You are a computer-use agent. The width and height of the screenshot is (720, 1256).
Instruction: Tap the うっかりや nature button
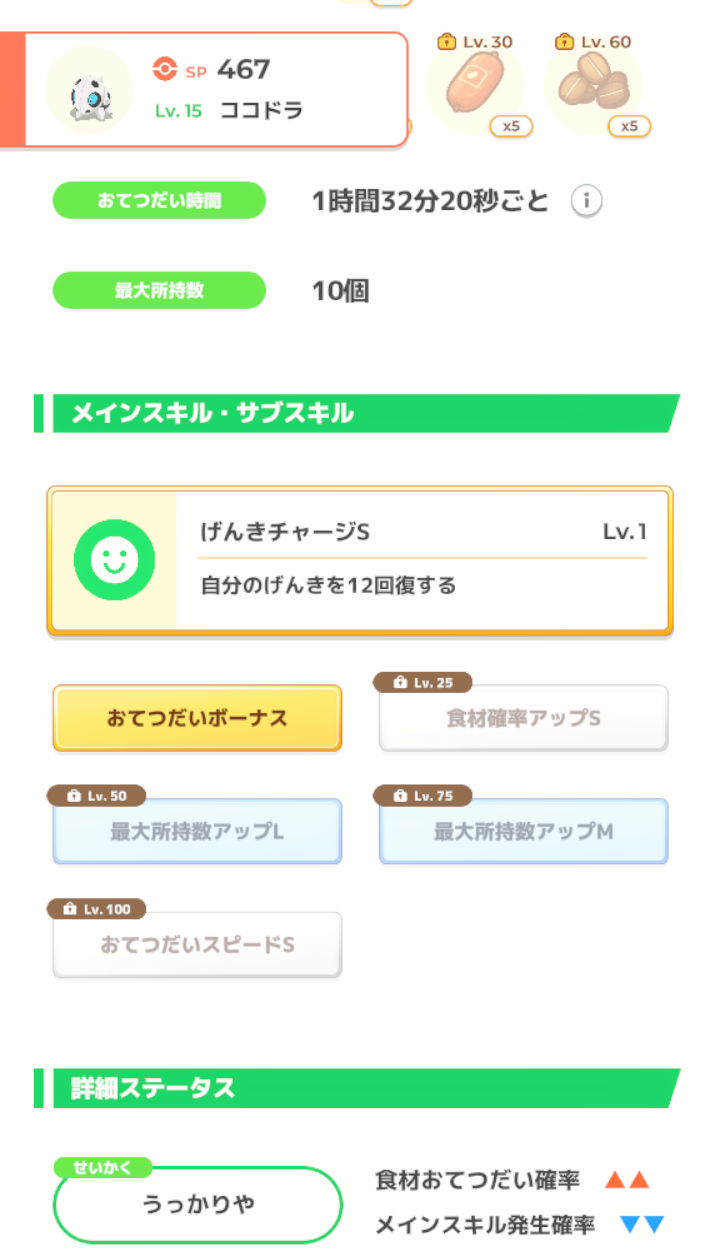coord(197,1204)
